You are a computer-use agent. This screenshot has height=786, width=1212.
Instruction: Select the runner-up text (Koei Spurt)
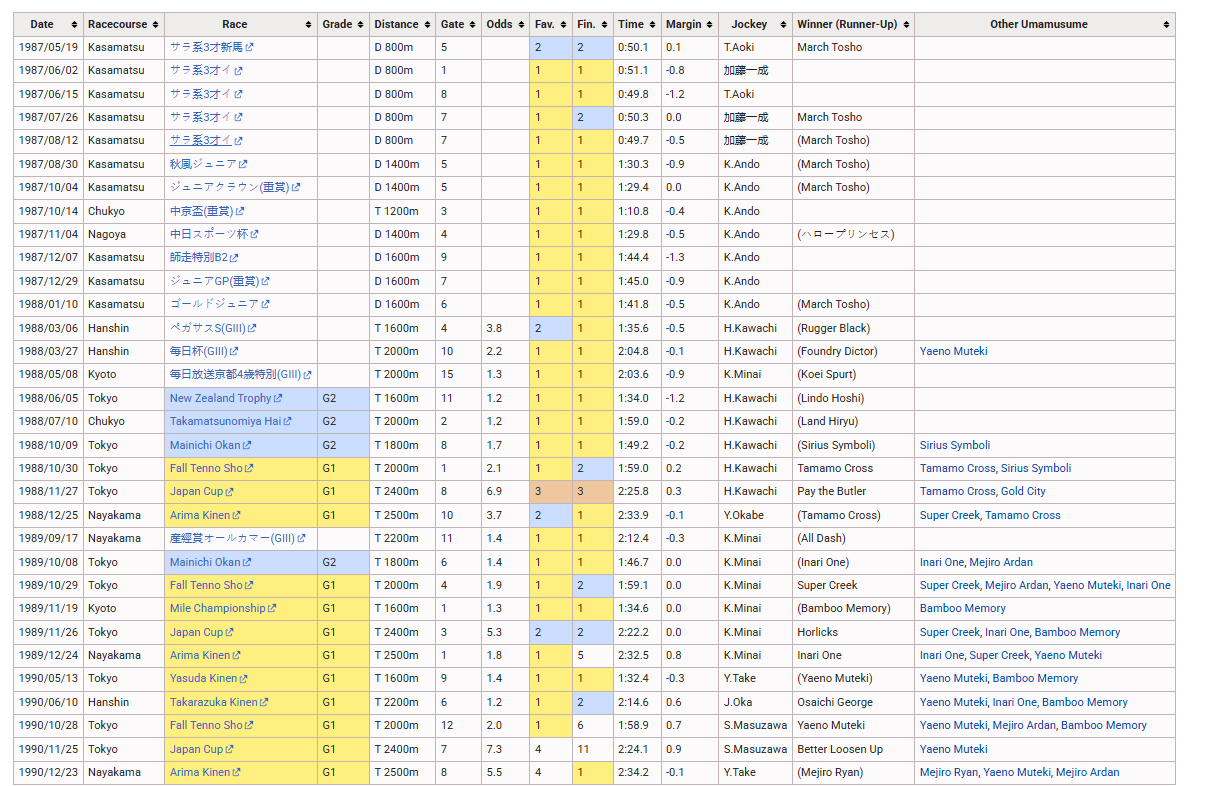pyautogui.click(x=827, y=374)
